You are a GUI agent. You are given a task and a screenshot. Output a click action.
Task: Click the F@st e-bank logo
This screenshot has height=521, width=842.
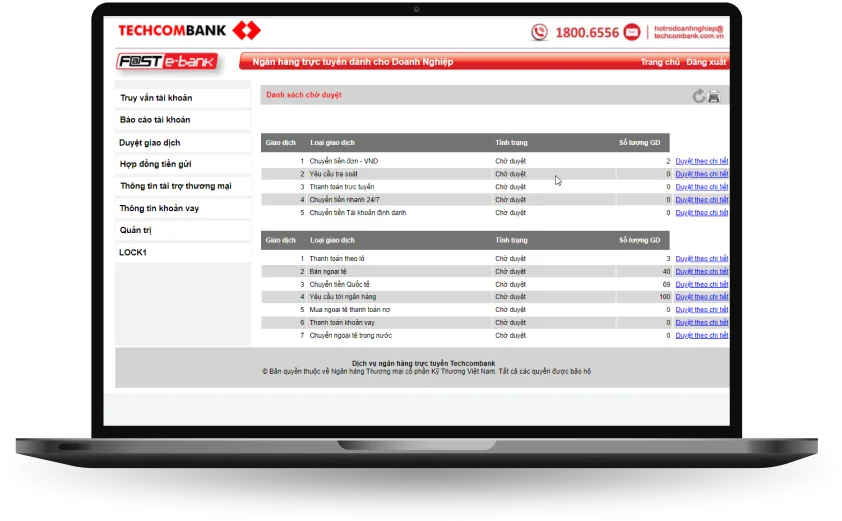click(x=168, y=62)
